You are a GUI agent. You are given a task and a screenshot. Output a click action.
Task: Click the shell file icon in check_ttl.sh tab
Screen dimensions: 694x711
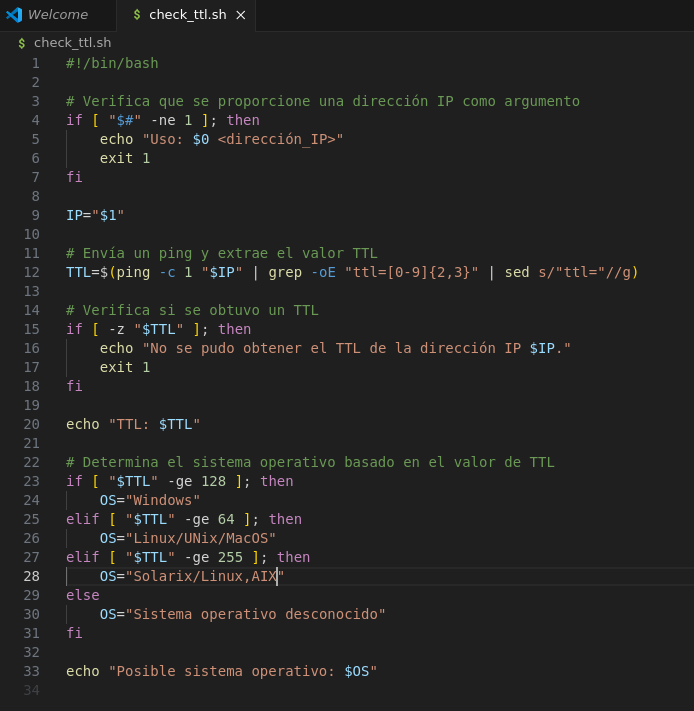click(x=136, y=15)
